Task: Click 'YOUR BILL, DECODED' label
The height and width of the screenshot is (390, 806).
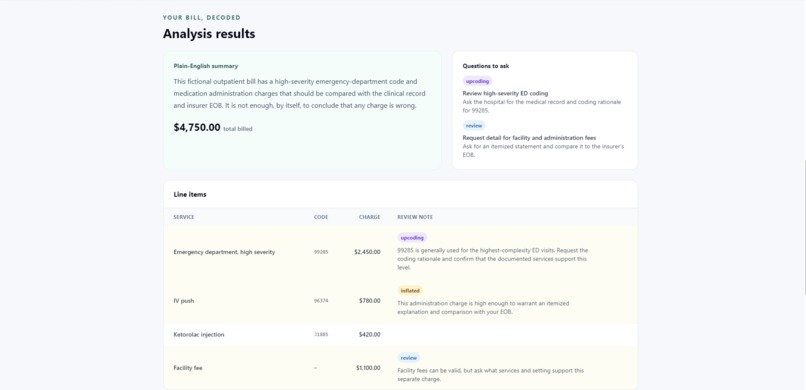Action: (202, 17)
